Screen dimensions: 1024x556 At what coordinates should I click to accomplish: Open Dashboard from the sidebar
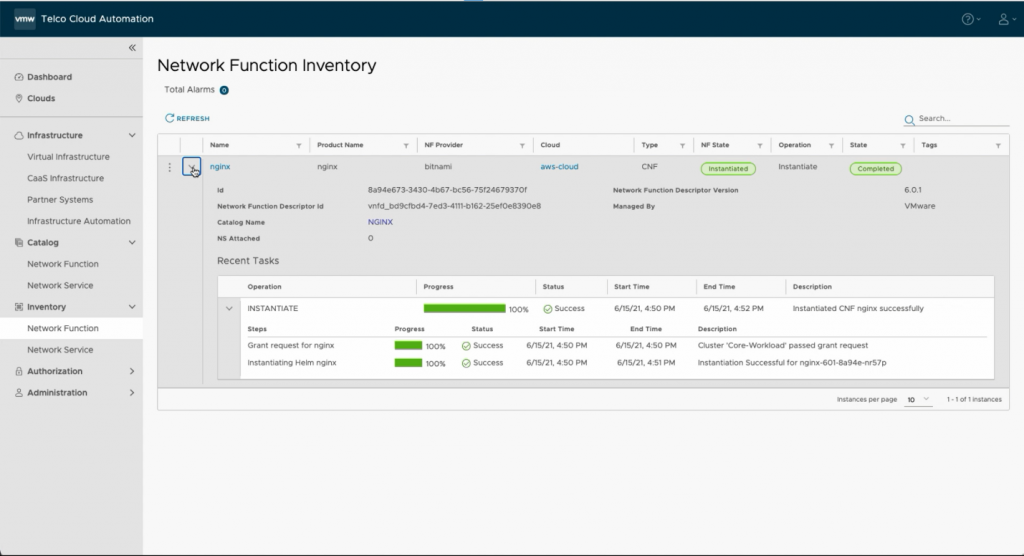tap(49, 77)
